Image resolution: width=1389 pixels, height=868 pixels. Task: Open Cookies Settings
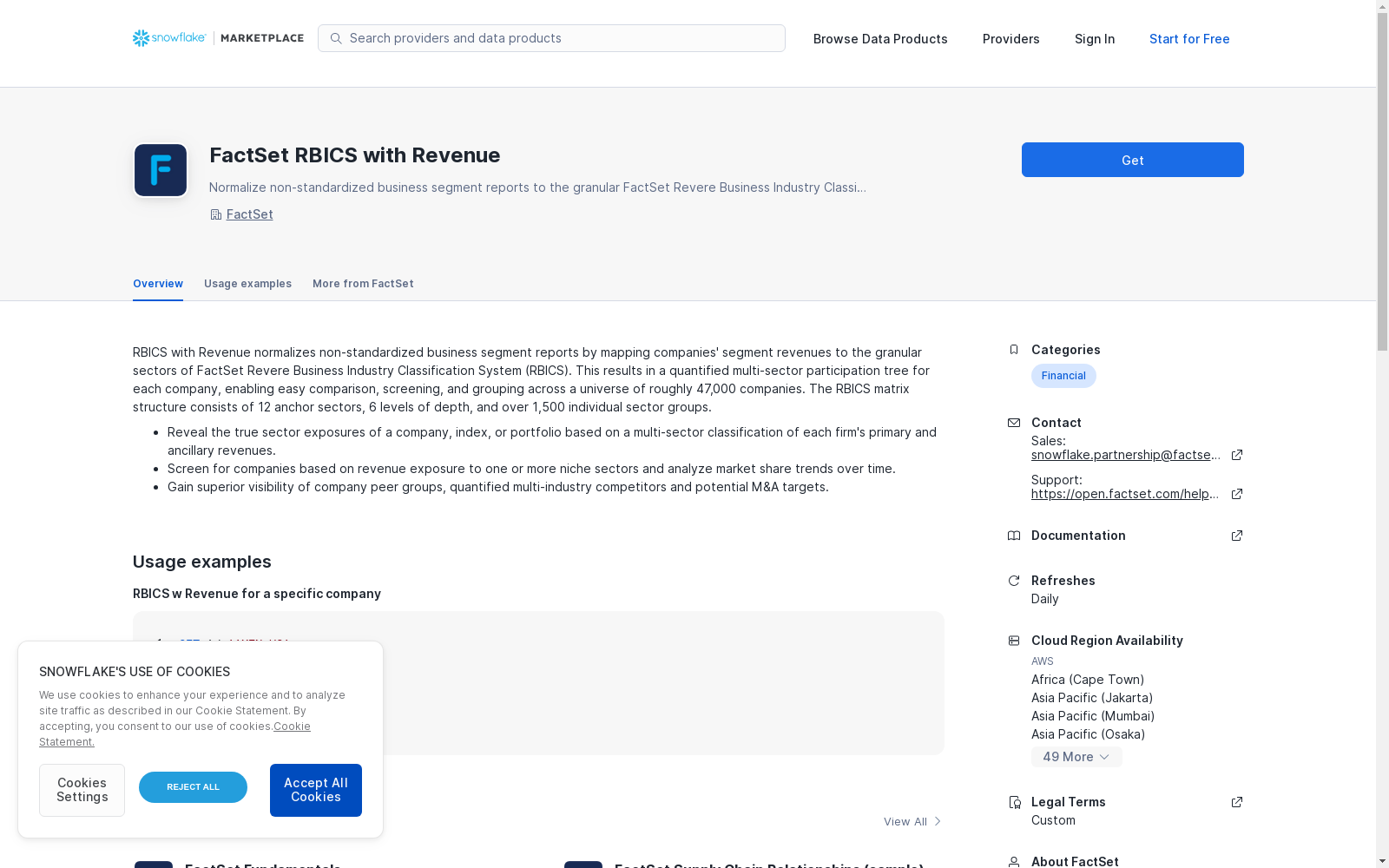coord(82,790)
